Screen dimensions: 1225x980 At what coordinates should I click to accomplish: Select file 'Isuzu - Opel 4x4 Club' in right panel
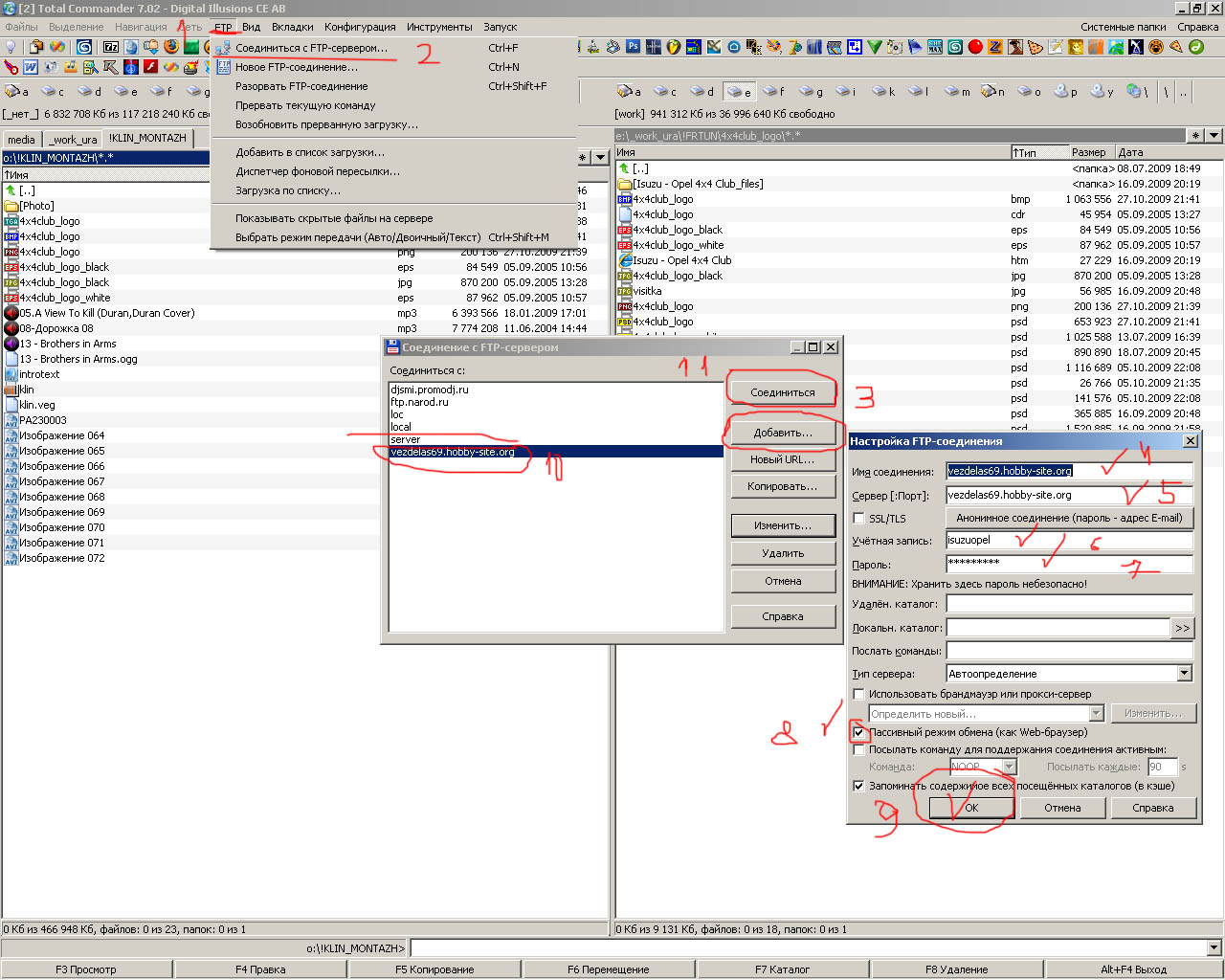[681, 260]
